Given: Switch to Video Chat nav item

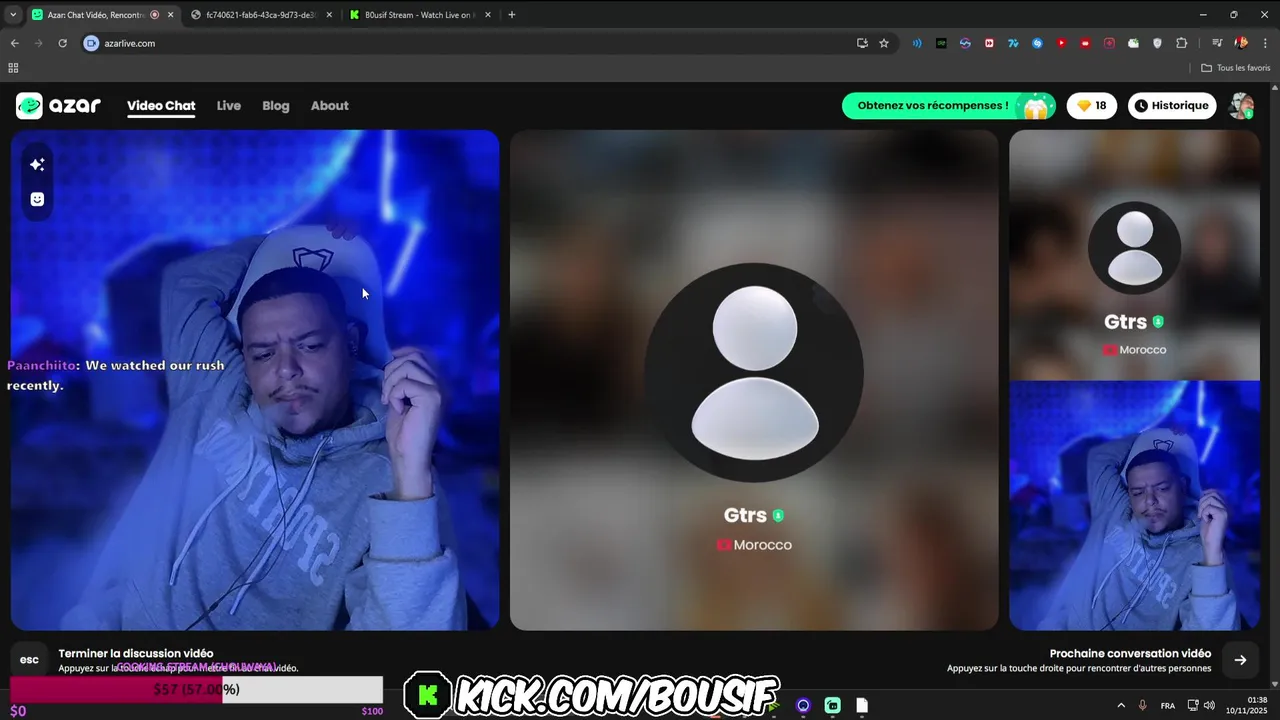Looking at the screenshot, I should click(161, 105).
